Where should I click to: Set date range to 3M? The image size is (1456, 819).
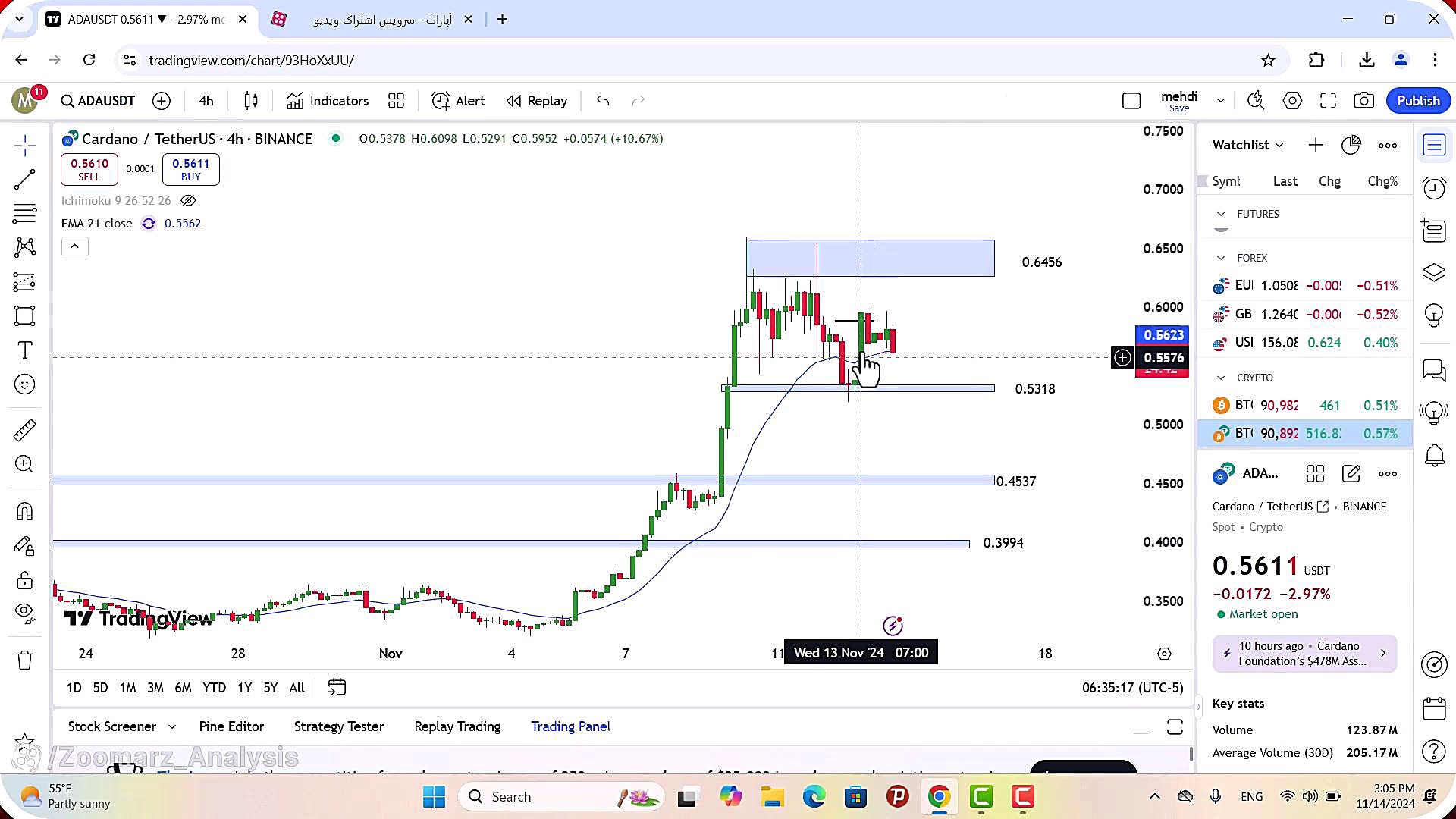click(155, 688)
